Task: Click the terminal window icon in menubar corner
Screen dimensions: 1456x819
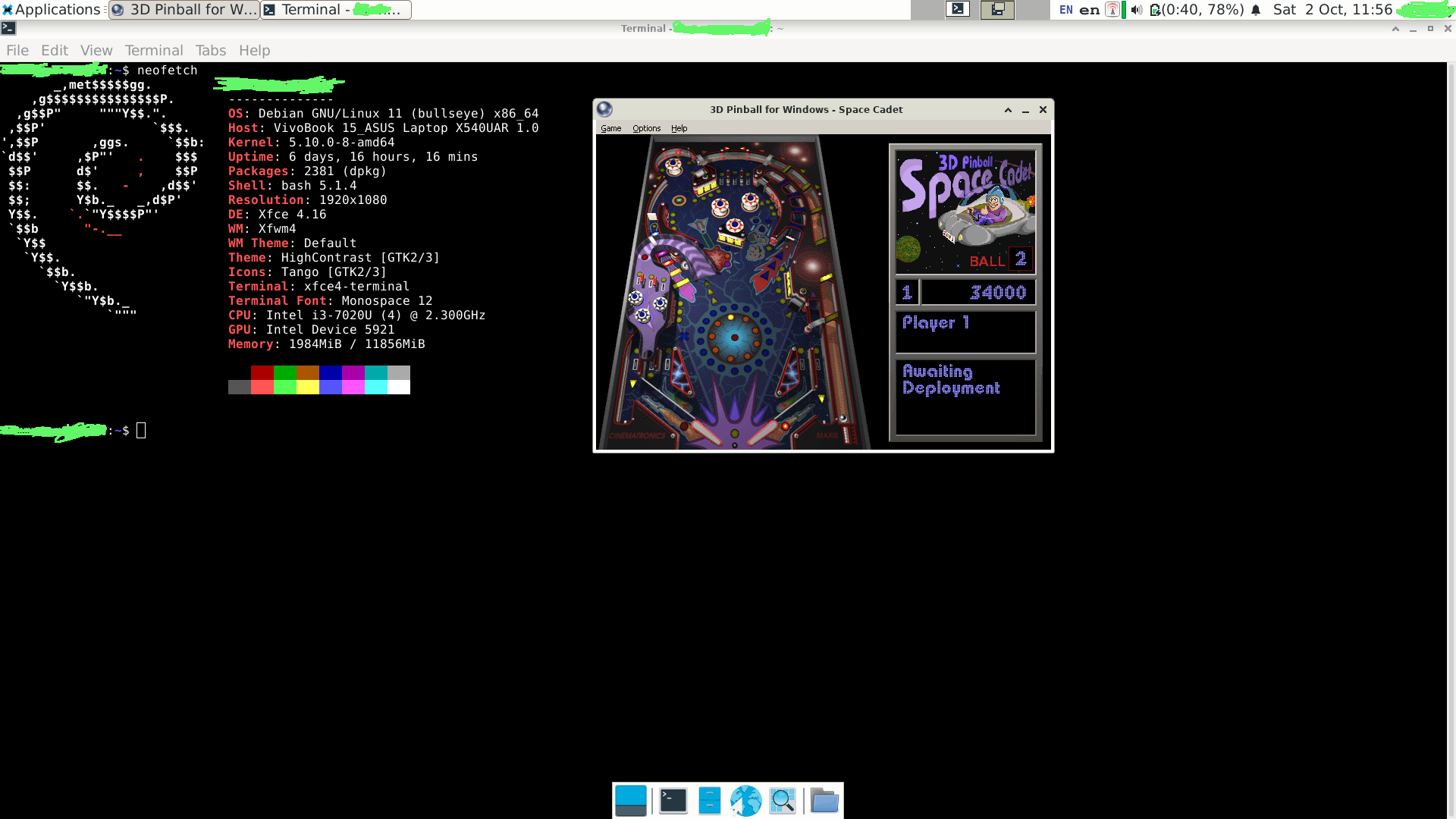Action: [8, 28]
